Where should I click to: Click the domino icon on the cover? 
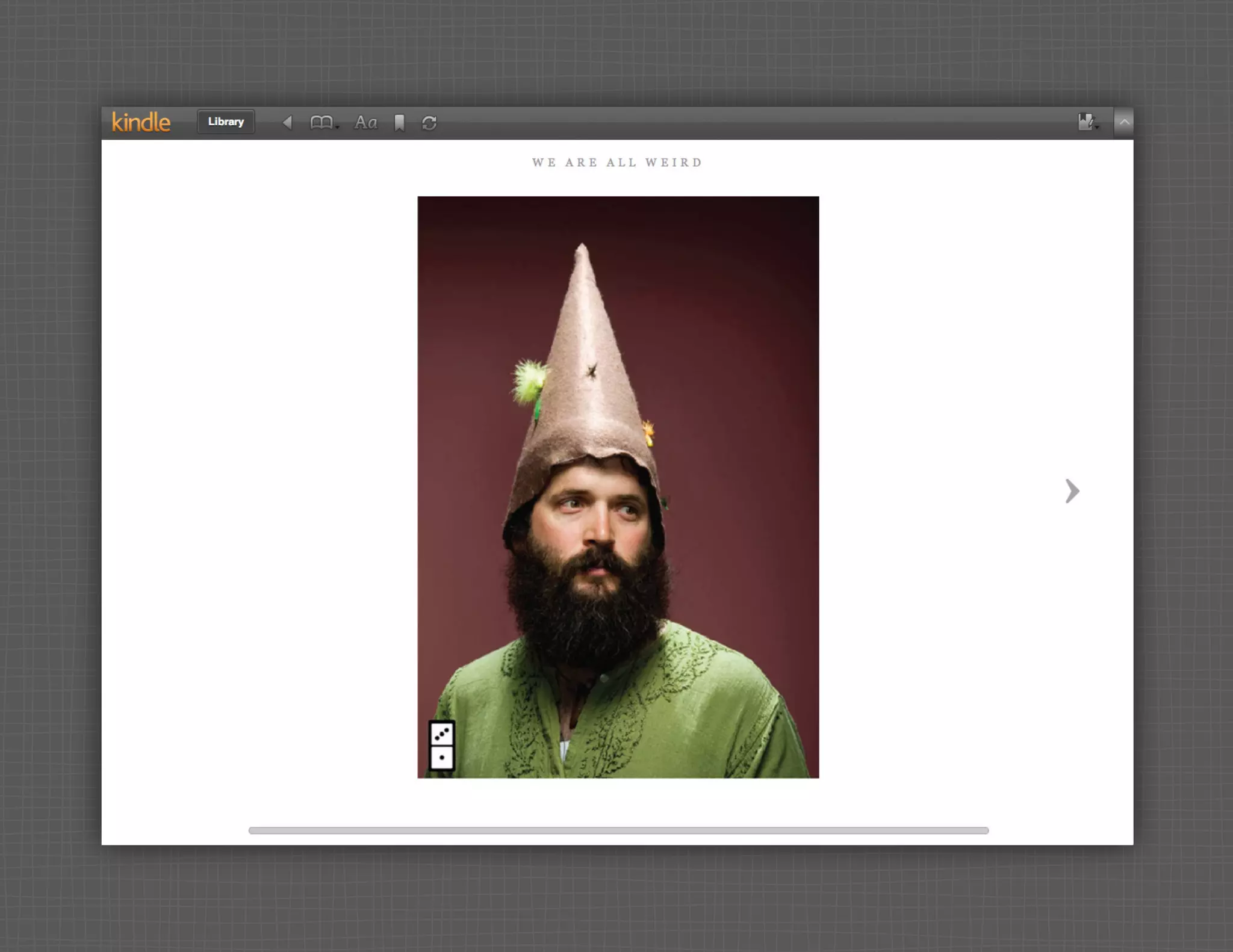442,746
